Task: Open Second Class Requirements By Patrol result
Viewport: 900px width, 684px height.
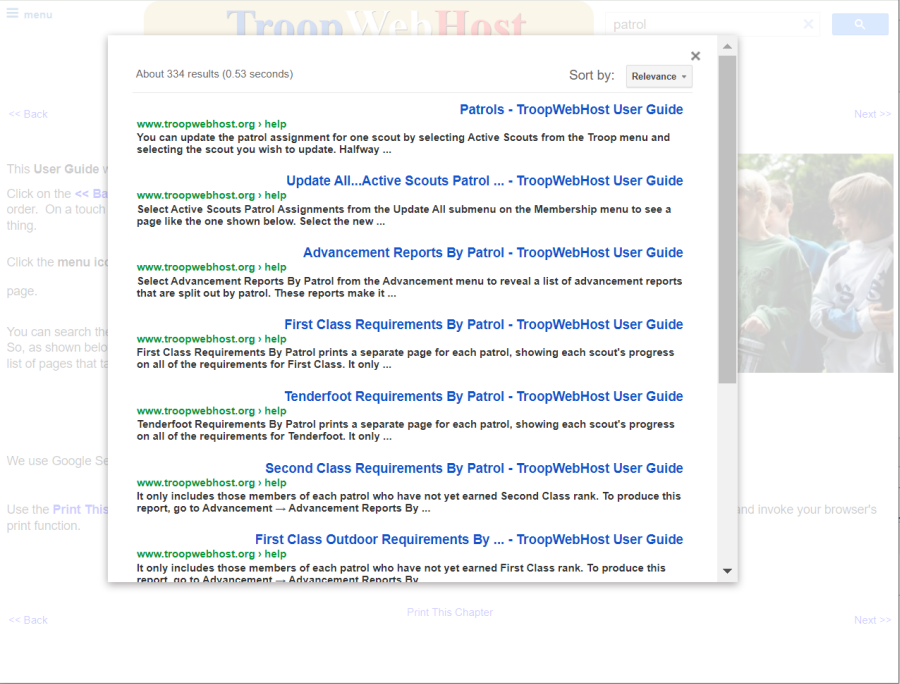Action: pos(474,468)
